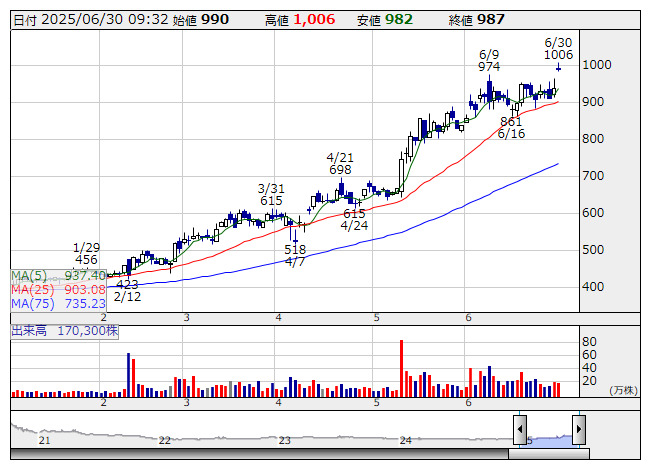Screen dimensions: 653x470
Task: Click year 24 on the overview timeline
Action: 405,440
